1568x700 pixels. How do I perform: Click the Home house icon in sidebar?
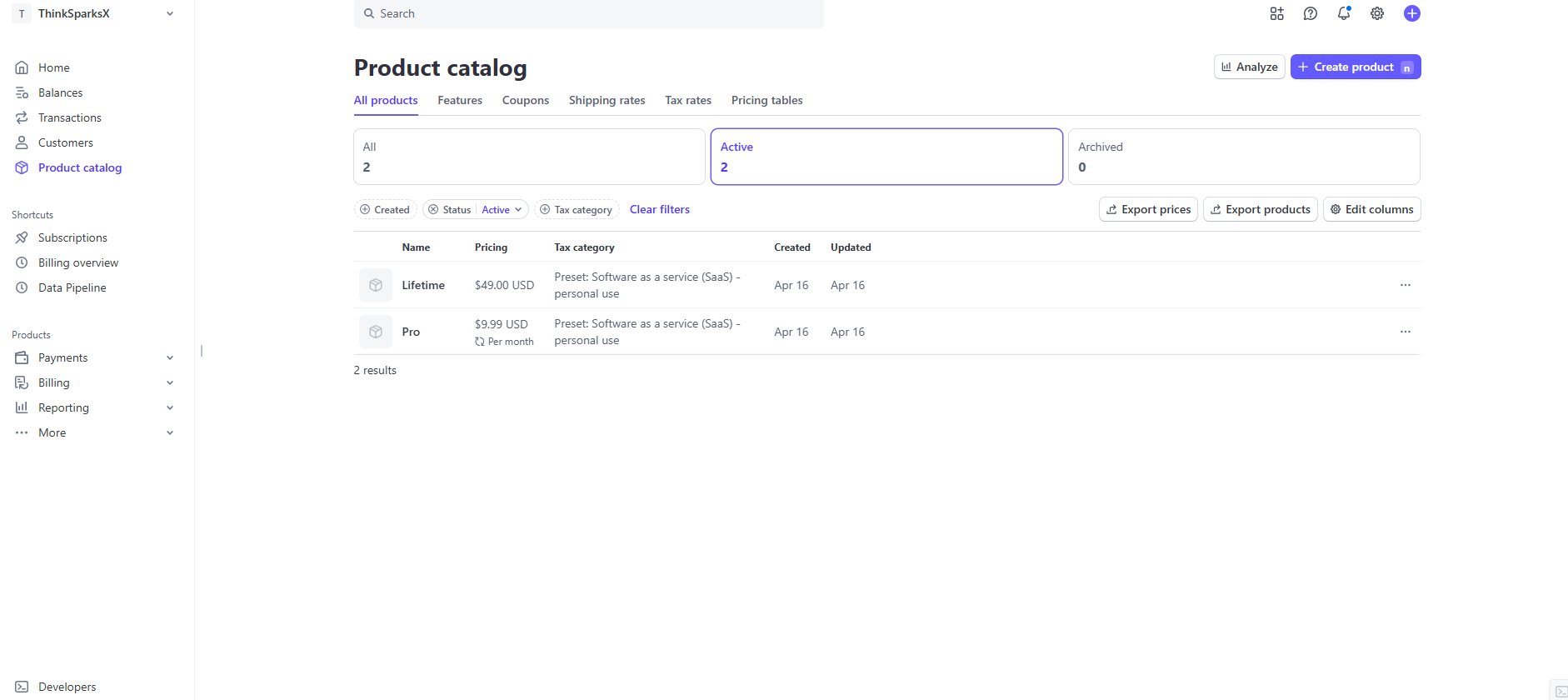[22, 67]
